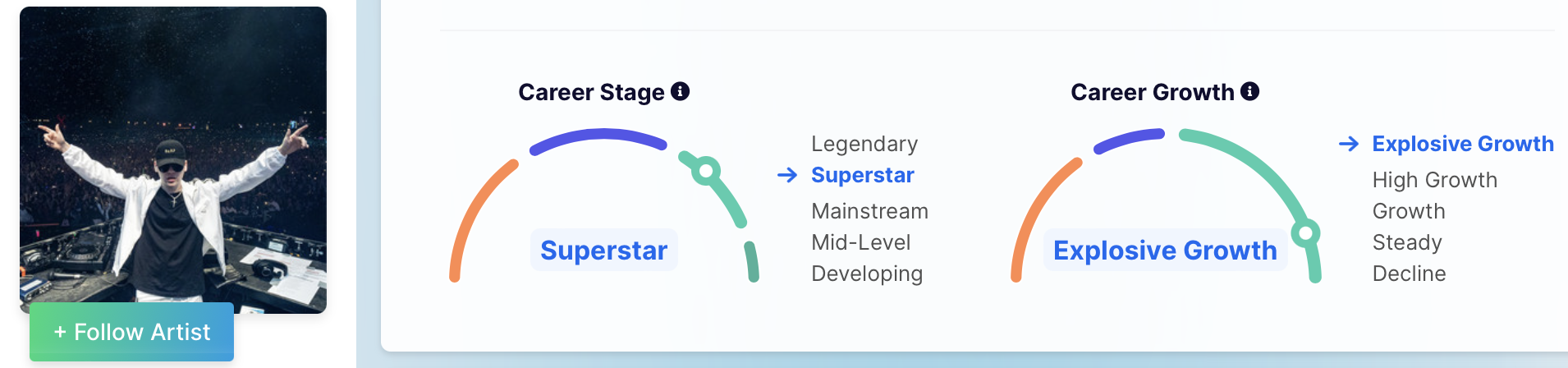The height and width of the screenshot is (368, 1568).
Task: Click the Career Growth gauge marker knob
Action: point(1304,232)
